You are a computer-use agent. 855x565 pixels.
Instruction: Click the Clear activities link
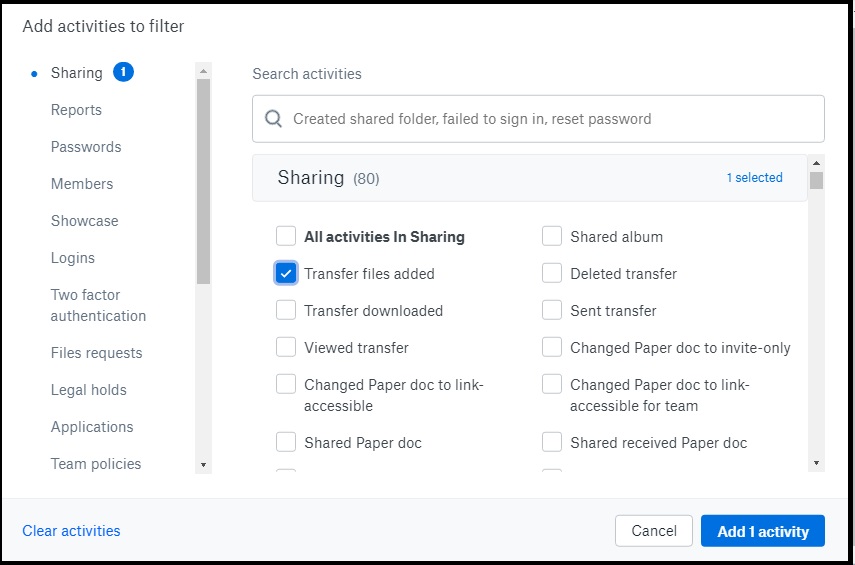71,531
